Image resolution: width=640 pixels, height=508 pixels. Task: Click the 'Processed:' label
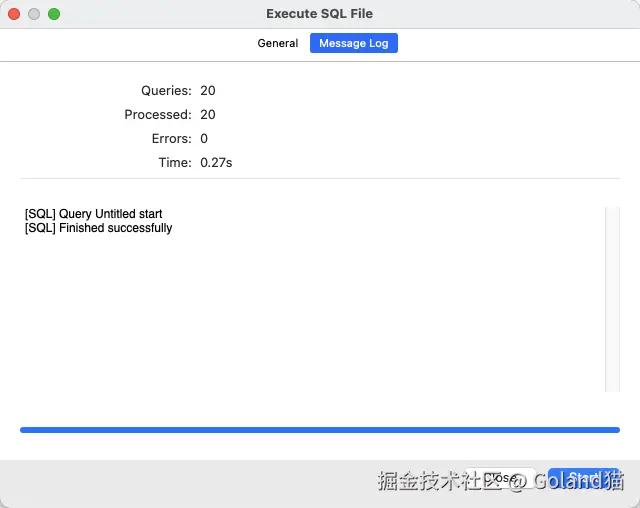[x=158, y=115]
